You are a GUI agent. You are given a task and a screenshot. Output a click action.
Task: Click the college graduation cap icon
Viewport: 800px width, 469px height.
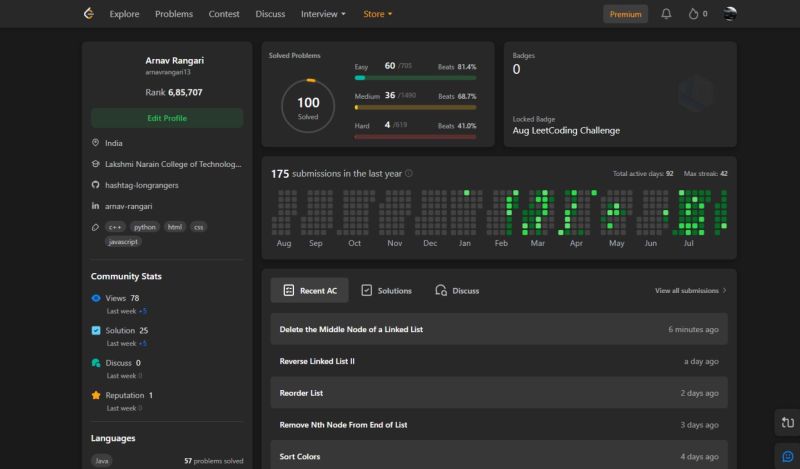[x=95, y=164]
